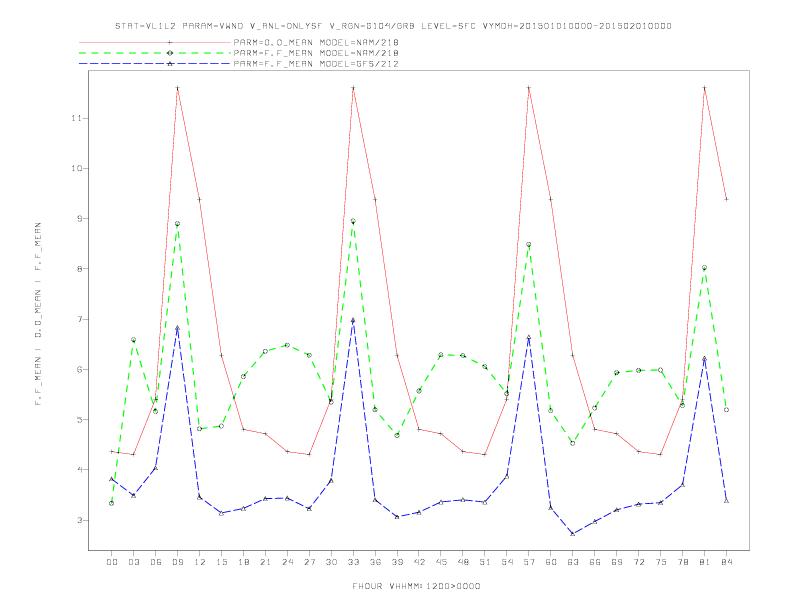This screenshot has width=792, height=612.
Task: Click x-axis tick label 57
Action: point(529,562)
